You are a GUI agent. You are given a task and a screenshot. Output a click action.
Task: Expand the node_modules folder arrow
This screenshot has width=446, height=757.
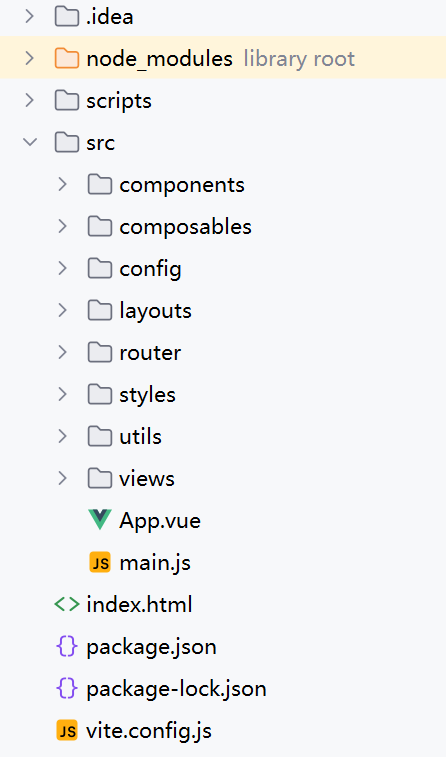[30, 58]
